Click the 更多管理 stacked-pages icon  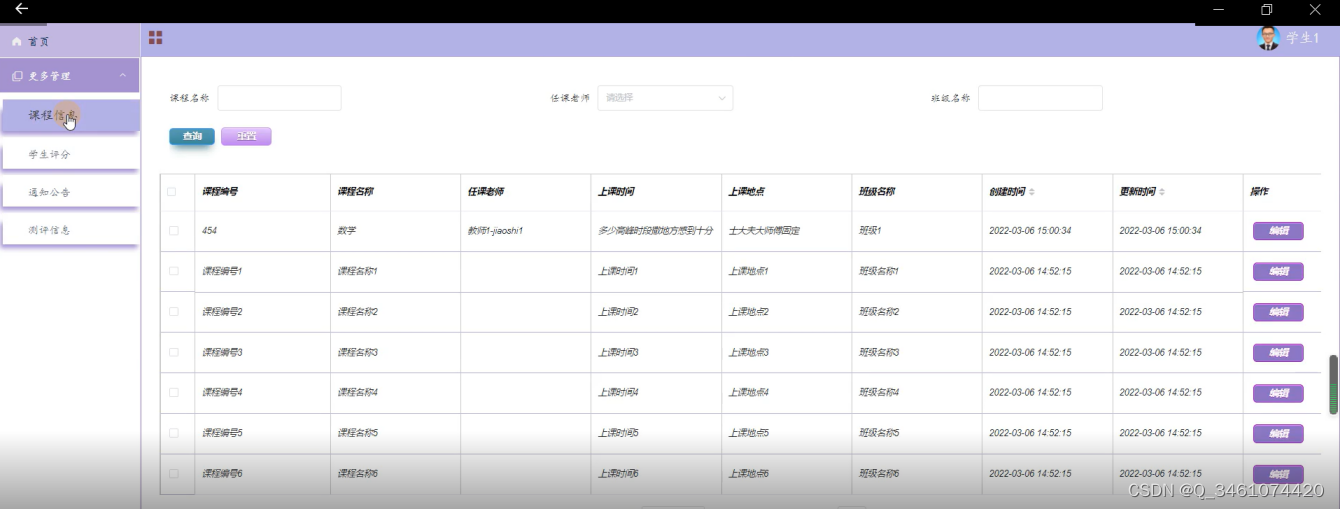point(17,76)
